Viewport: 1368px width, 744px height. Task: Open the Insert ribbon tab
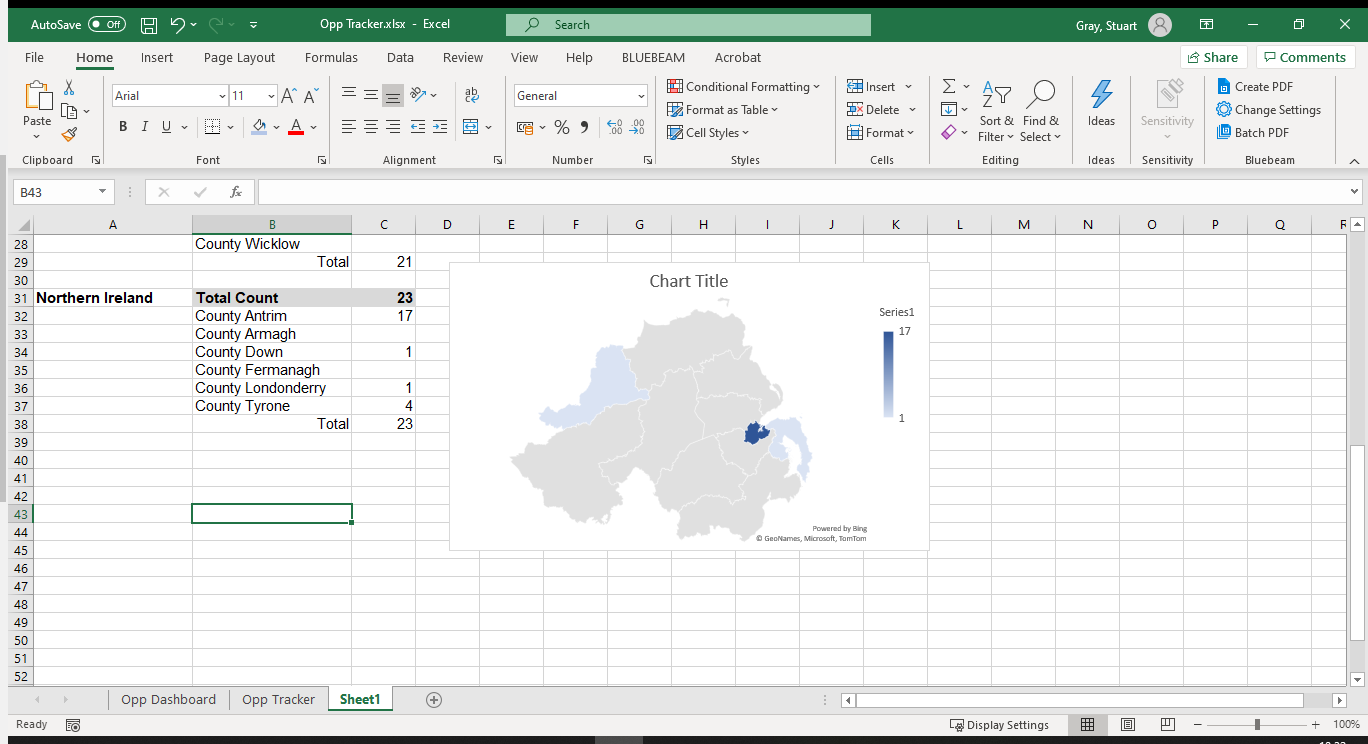tap(157, 58)
